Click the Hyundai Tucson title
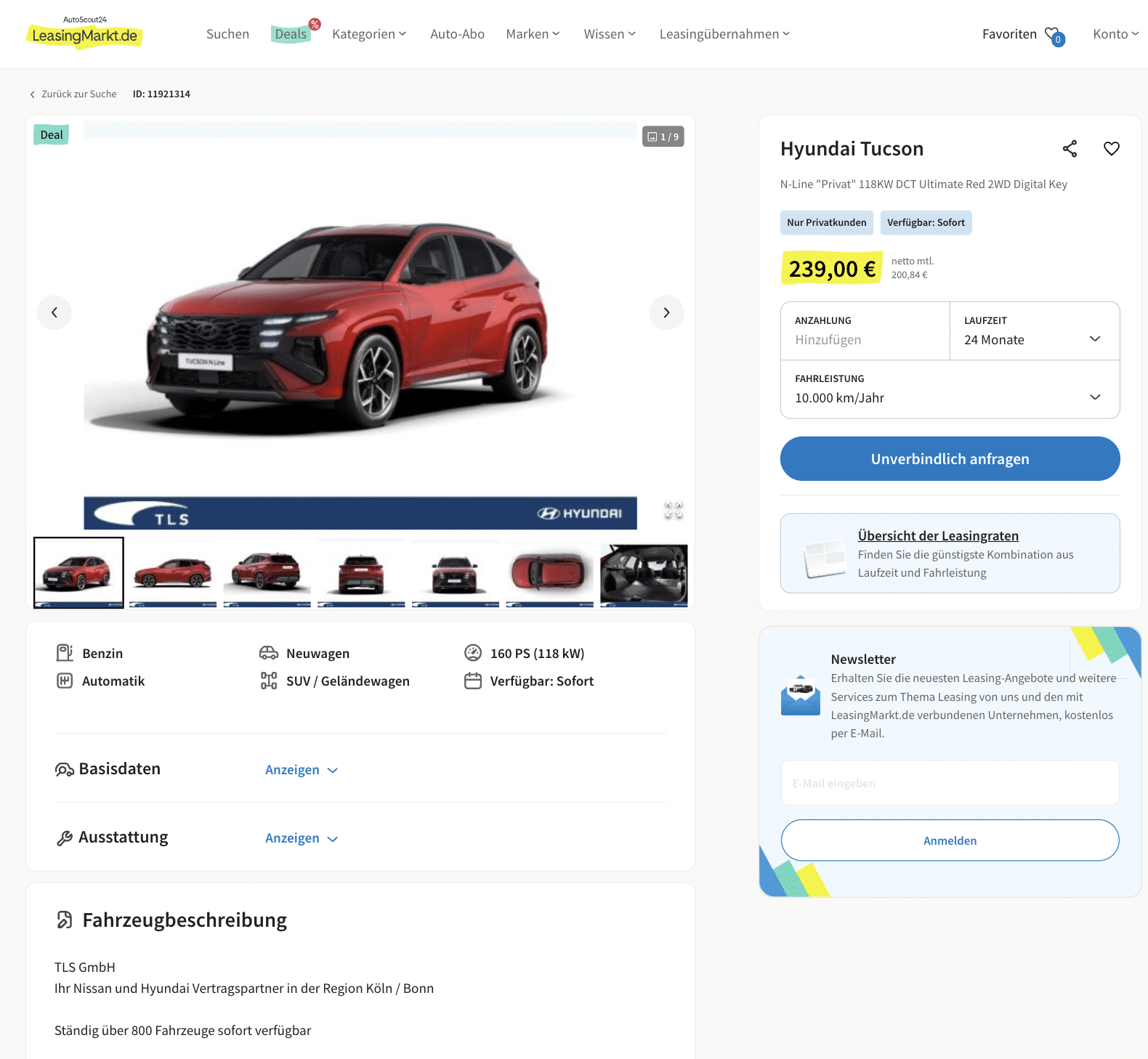Viewport: 1148px width, 1059px height. [852, 149]
